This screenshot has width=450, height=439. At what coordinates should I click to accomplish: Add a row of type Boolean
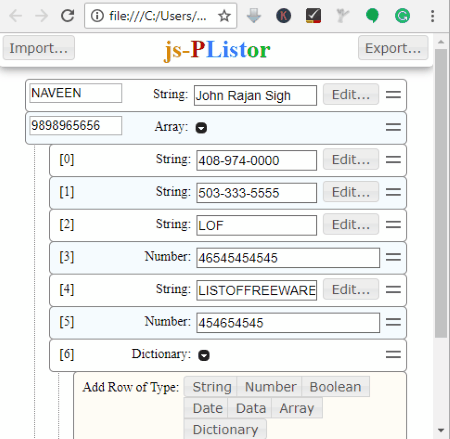pos(335,387)
